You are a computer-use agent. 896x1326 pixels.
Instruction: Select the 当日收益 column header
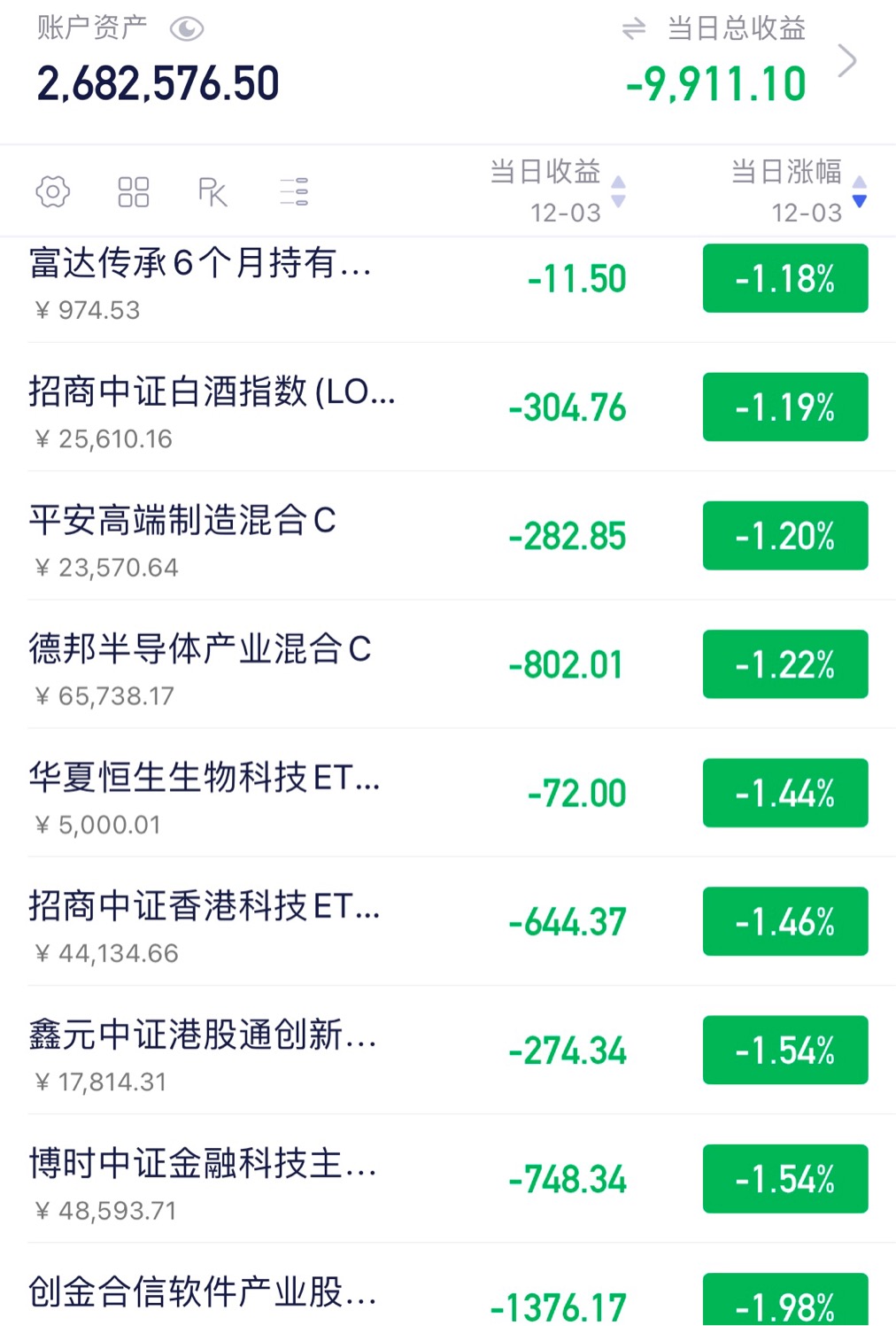pyautogui.click(x=545, y=172)
